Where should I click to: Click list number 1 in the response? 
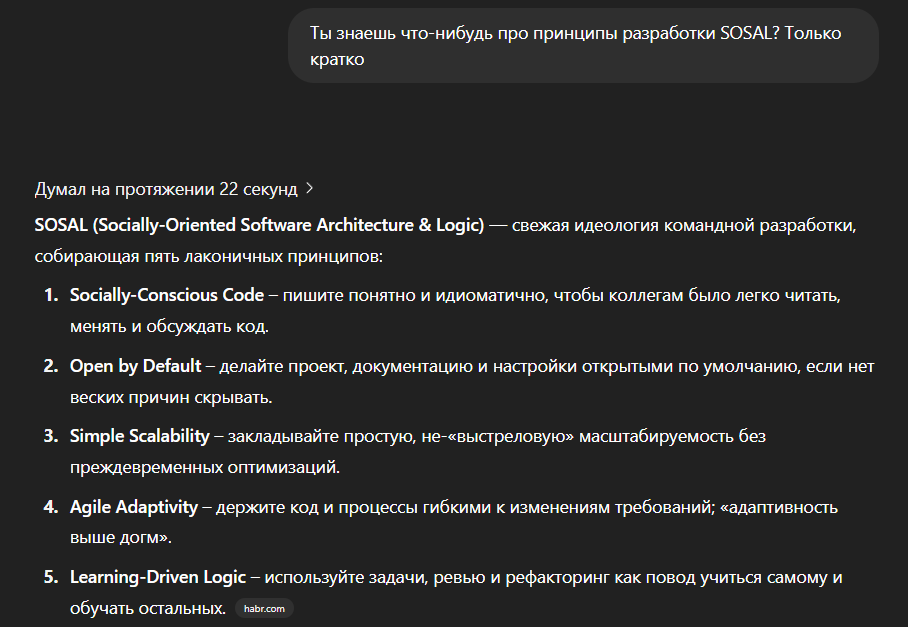[50, 295]
